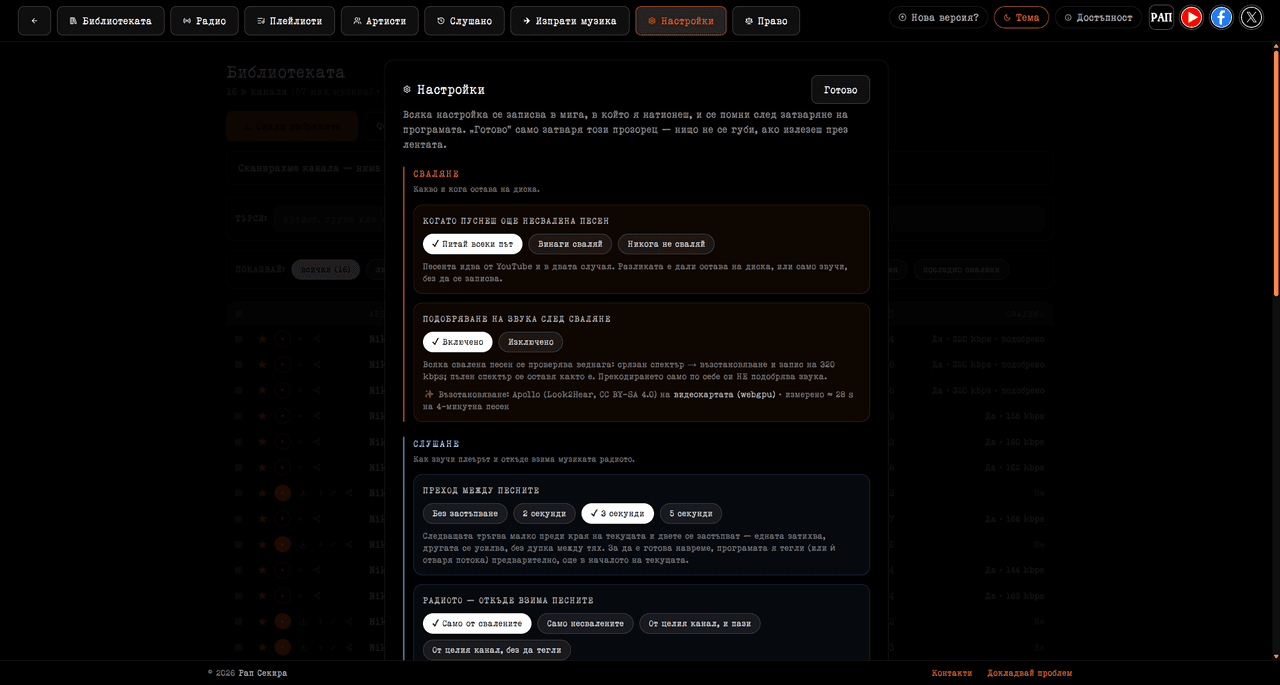This screenshot has width=1280, height=685.
Task: Select От целия канал, и пази
Action: point(700,623)
